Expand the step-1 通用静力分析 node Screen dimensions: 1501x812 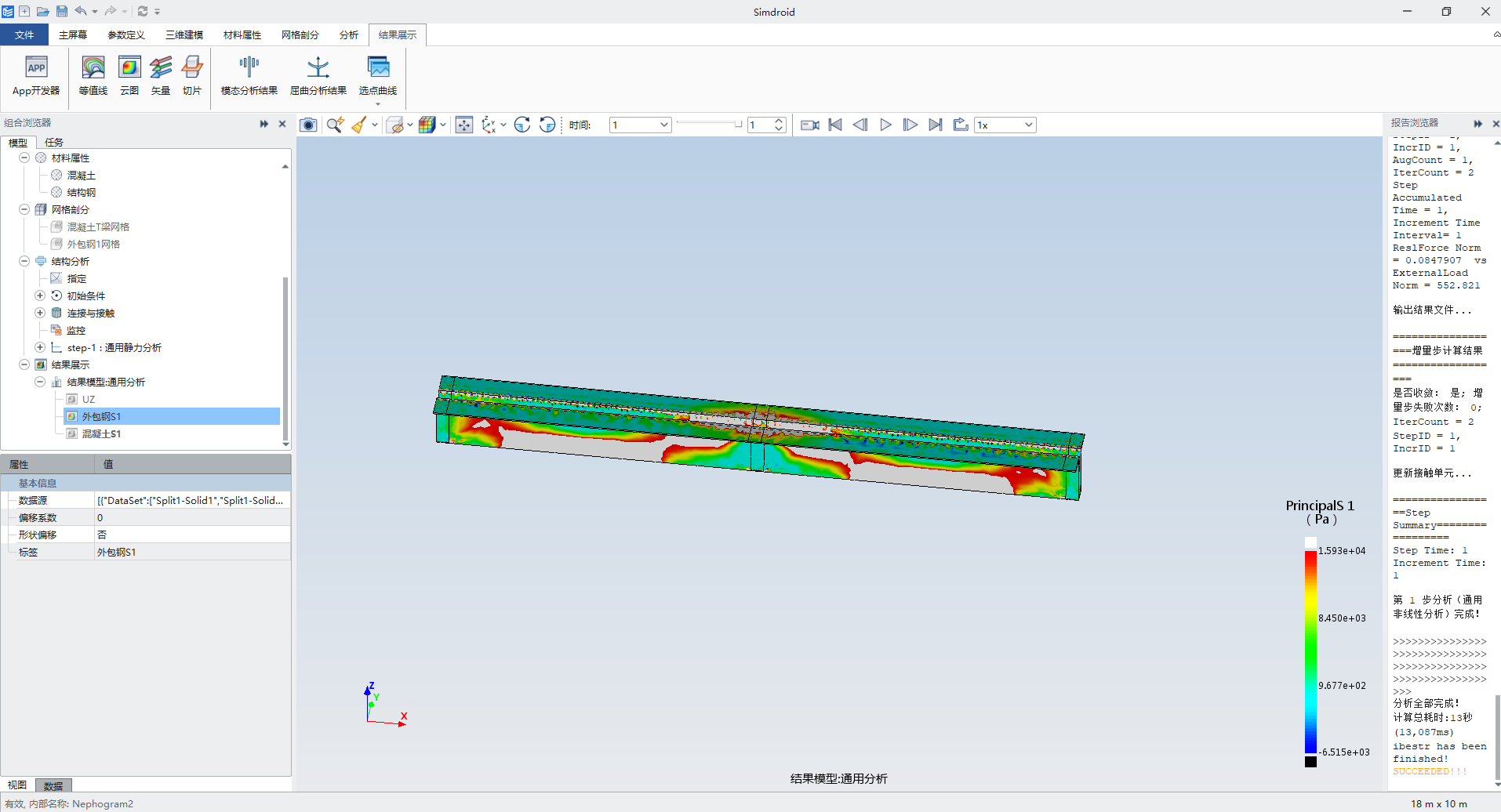tap(40, 347)
